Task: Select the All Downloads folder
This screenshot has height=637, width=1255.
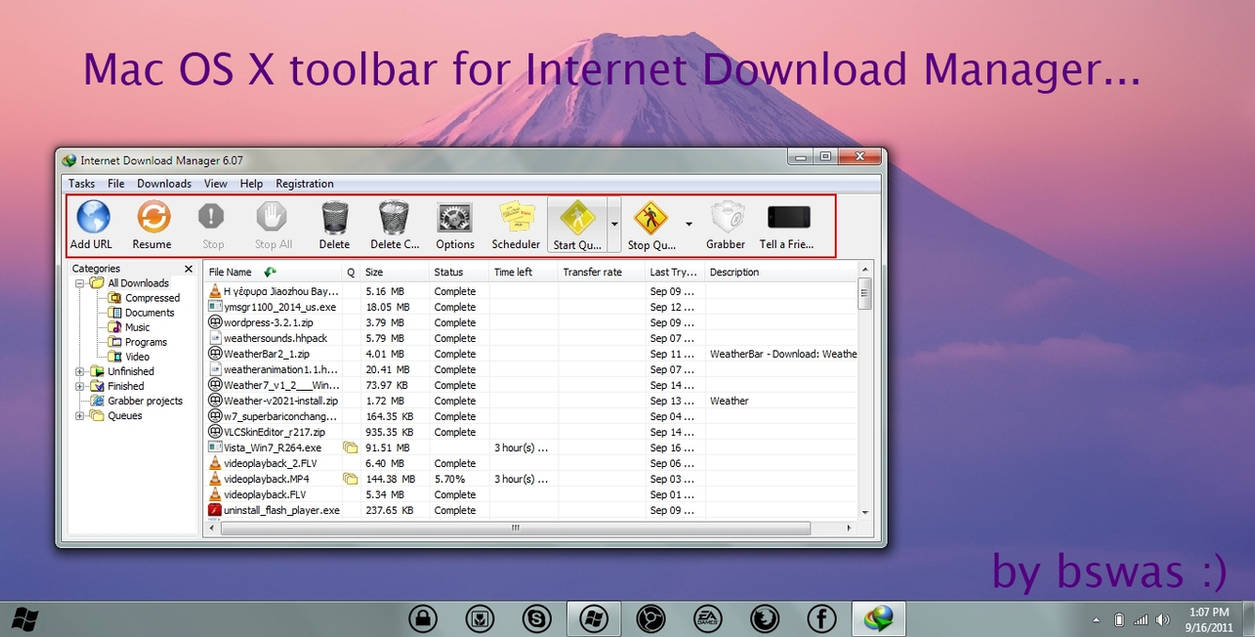Action: (138, 283)
